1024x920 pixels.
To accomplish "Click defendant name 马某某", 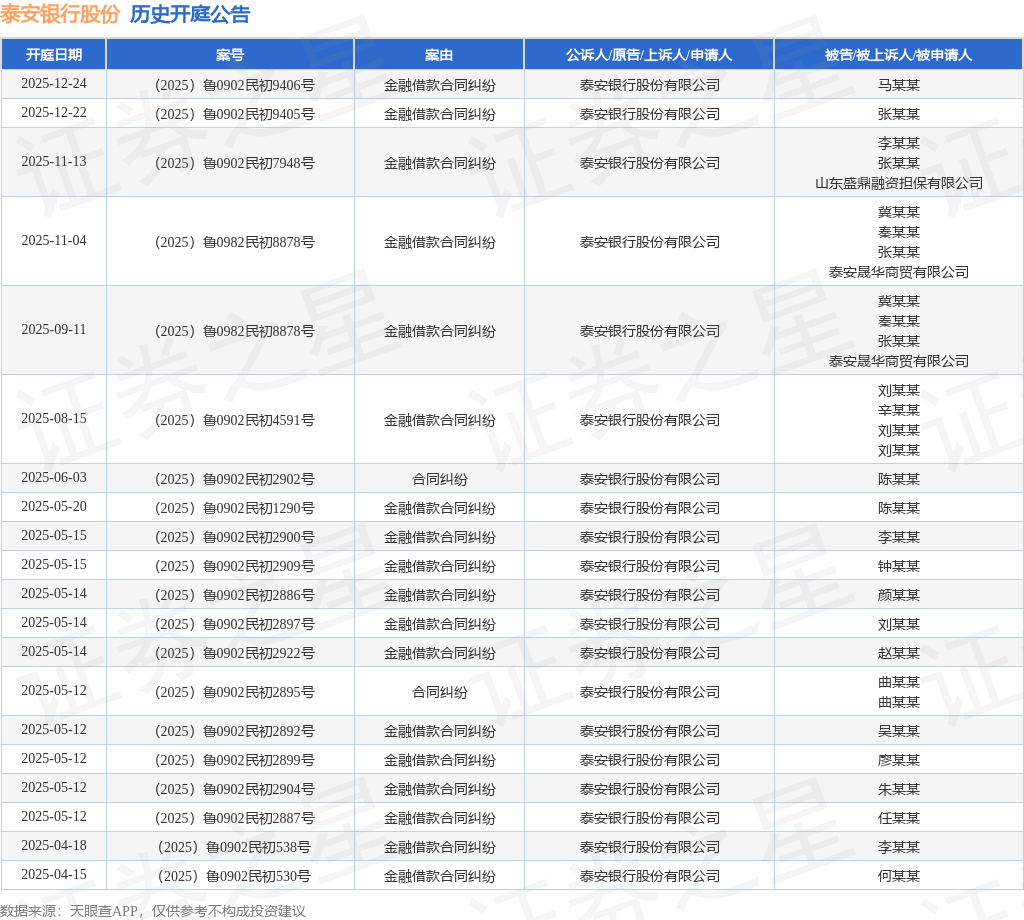I will pos(899,85).
